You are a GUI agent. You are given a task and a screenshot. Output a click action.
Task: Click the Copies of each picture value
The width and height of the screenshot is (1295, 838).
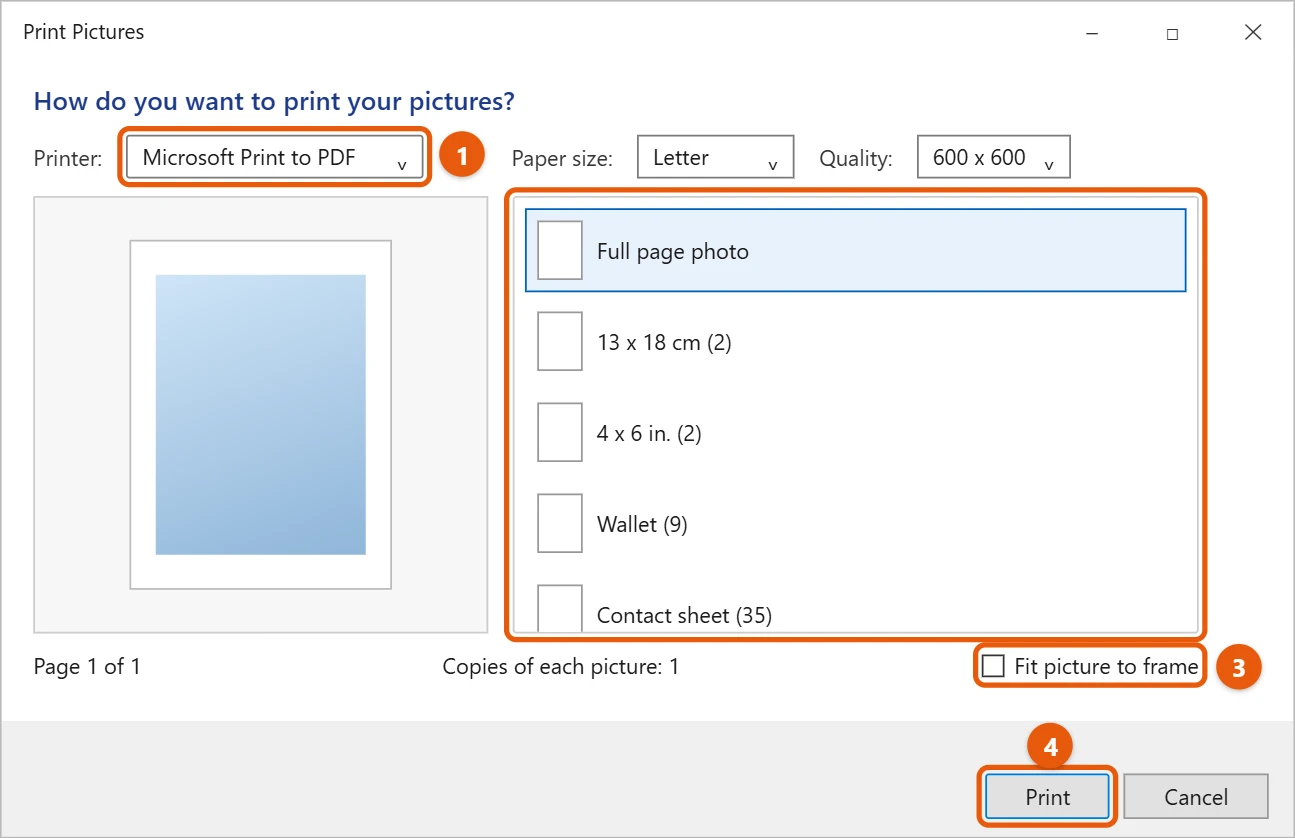[674, 667]
